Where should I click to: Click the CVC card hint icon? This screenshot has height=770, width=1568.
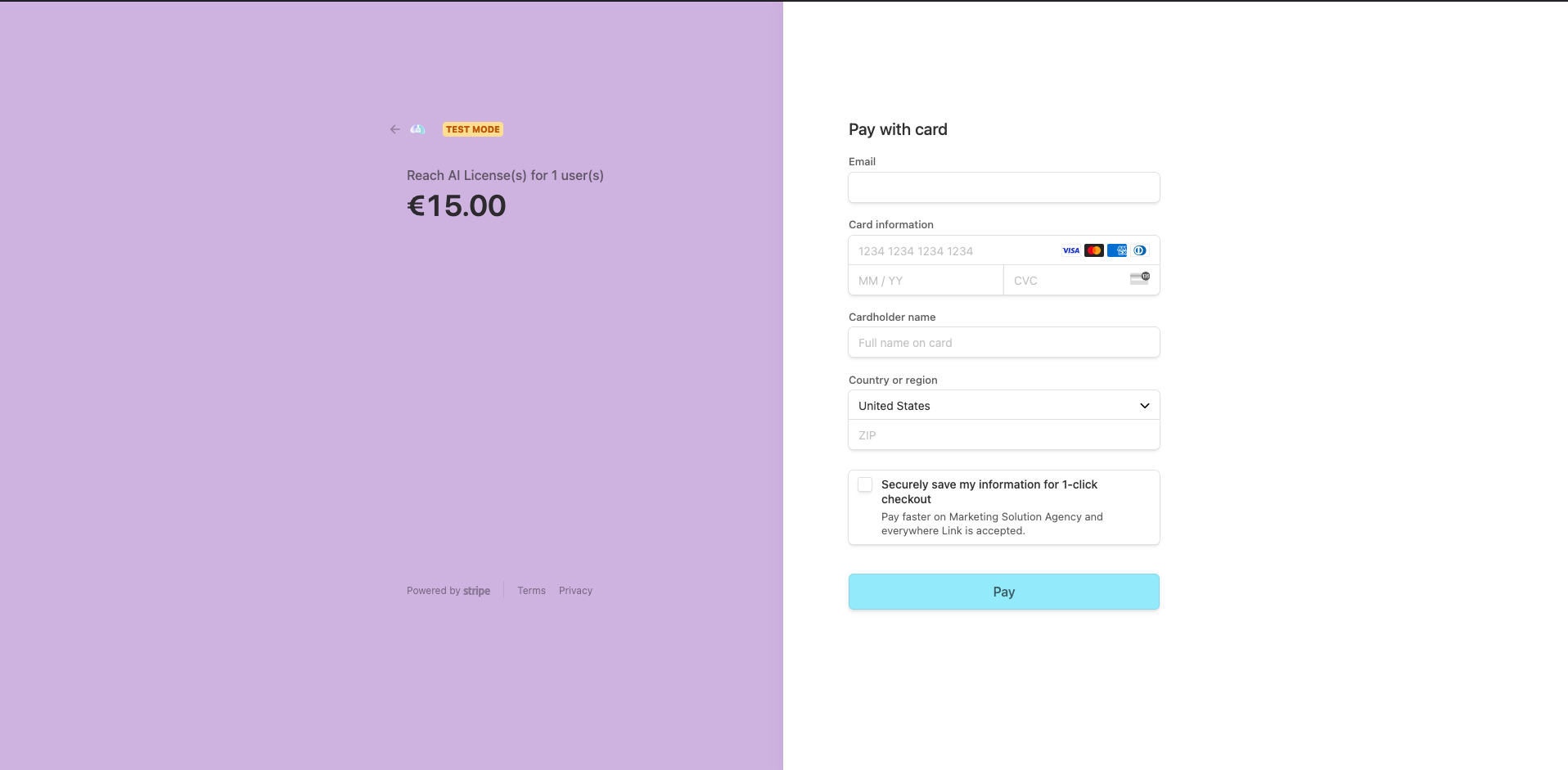click(1139, 278)
